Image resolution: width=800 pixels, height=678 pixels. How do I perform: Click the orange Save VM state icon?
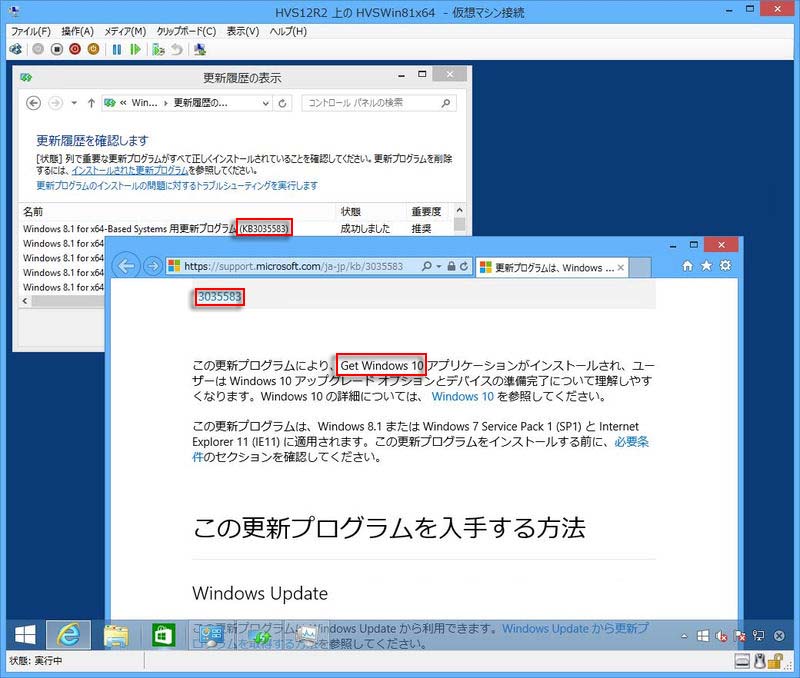pyautogui.click(x=93, y=49)
